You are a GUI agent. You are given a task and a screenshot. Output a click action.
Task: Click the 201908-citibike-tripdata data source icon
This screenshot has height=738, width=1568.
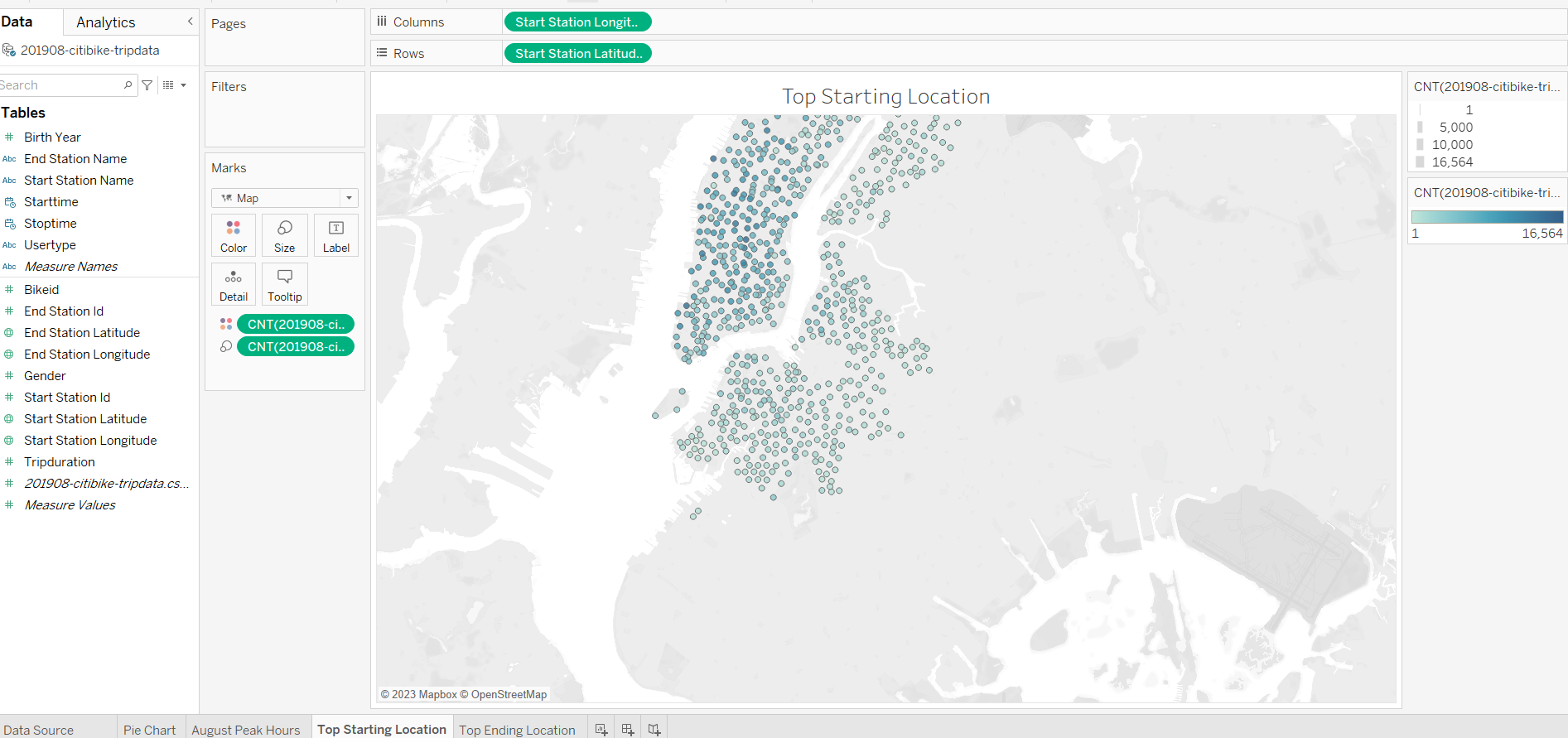tap(9, 51)
